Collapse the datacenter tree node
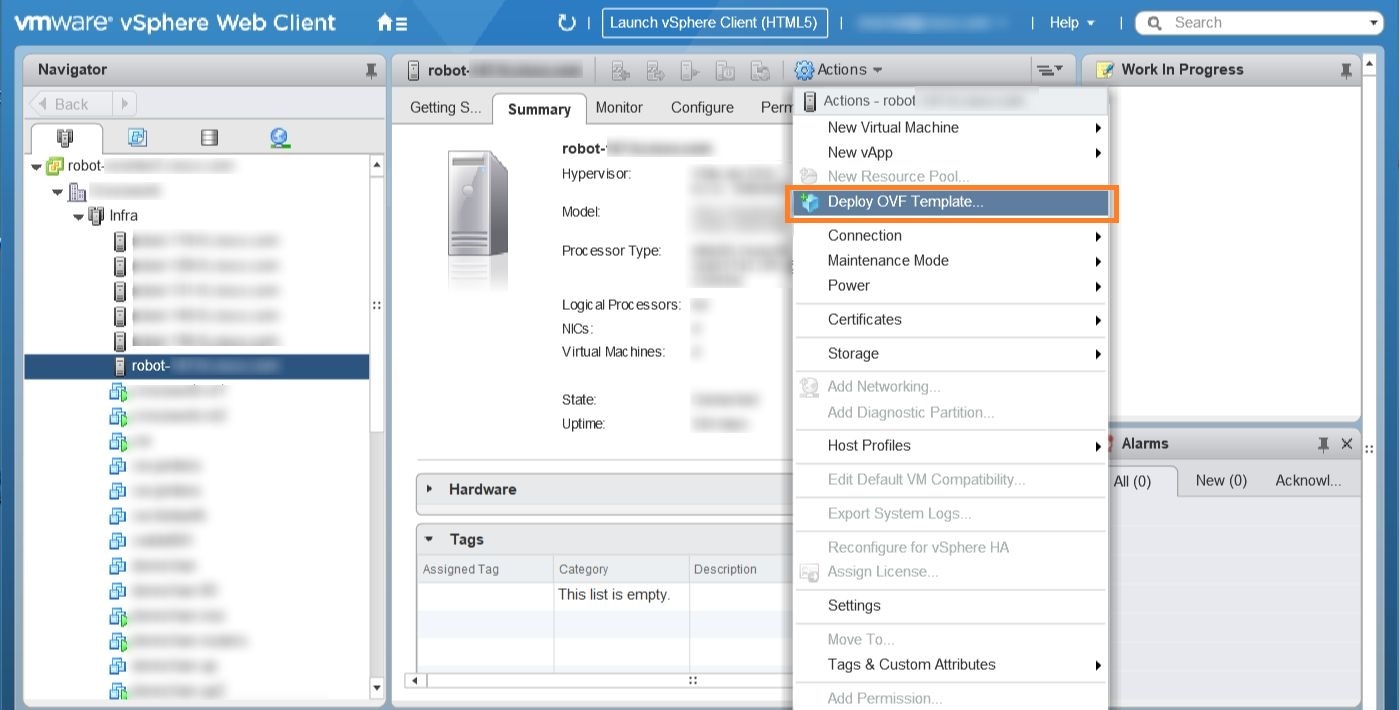 (58, 192)
